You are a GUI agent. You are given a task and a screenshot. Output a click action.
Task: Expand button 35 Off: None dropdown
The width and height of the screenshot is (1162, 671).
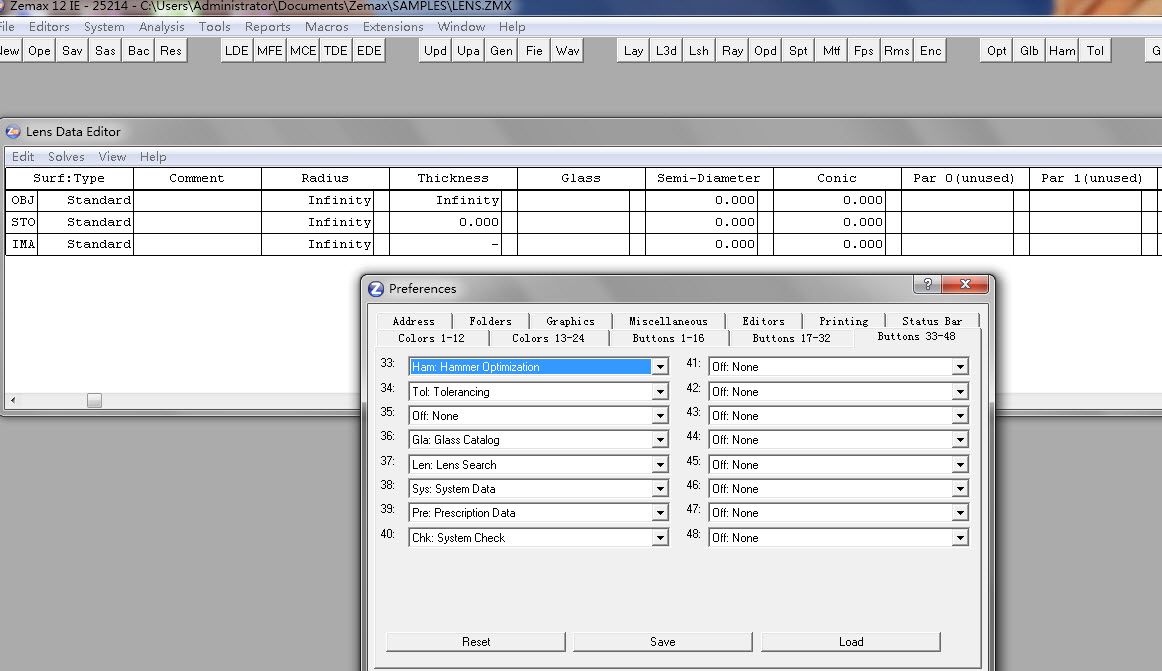(x=660, y=416)
